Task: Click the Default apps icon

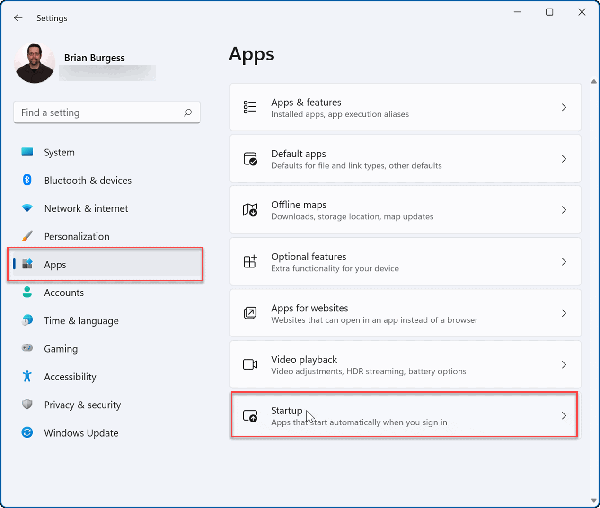Action: (250, 159)
